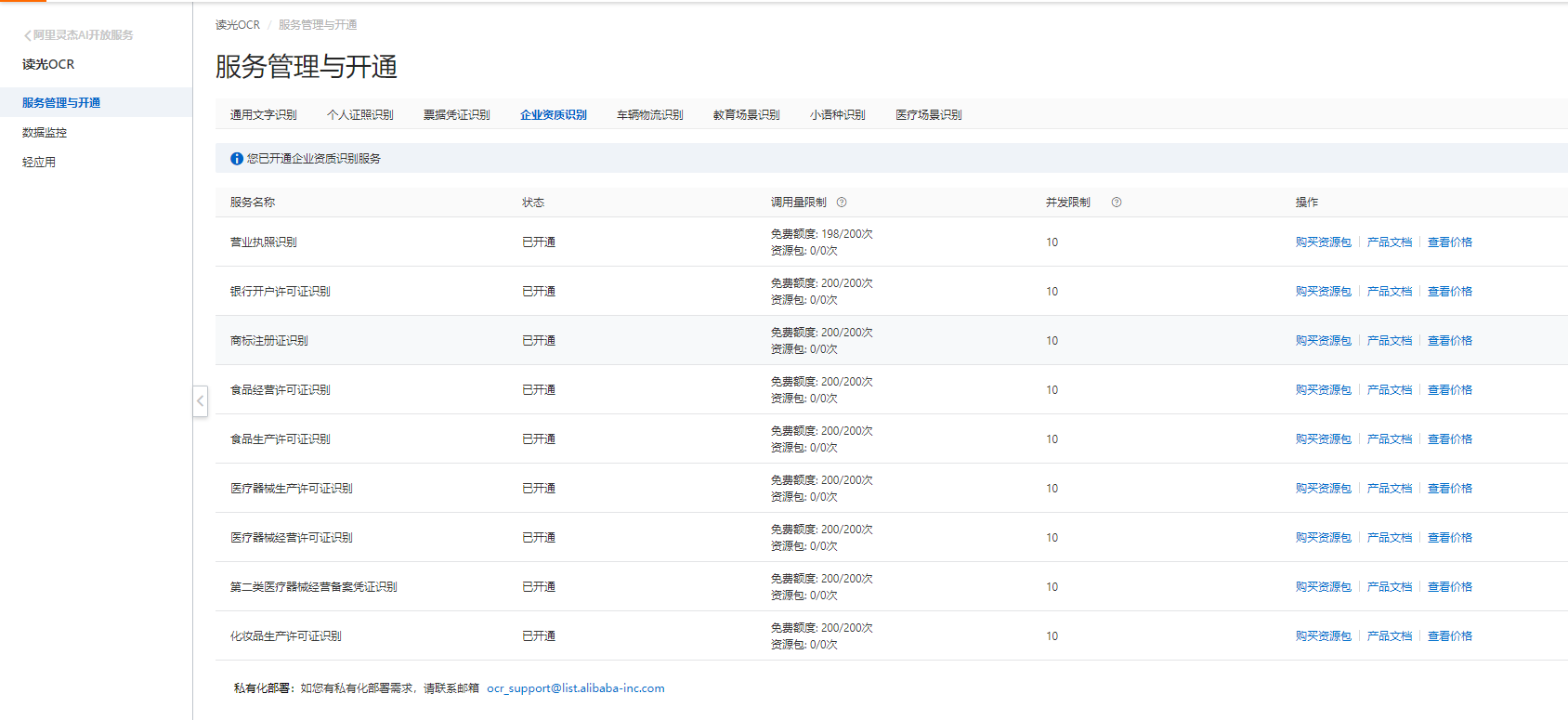View price for 医疗器械经营许可证识别
The height and width of the screenshot is (720, 1568).
click(x=1450, y=538)
